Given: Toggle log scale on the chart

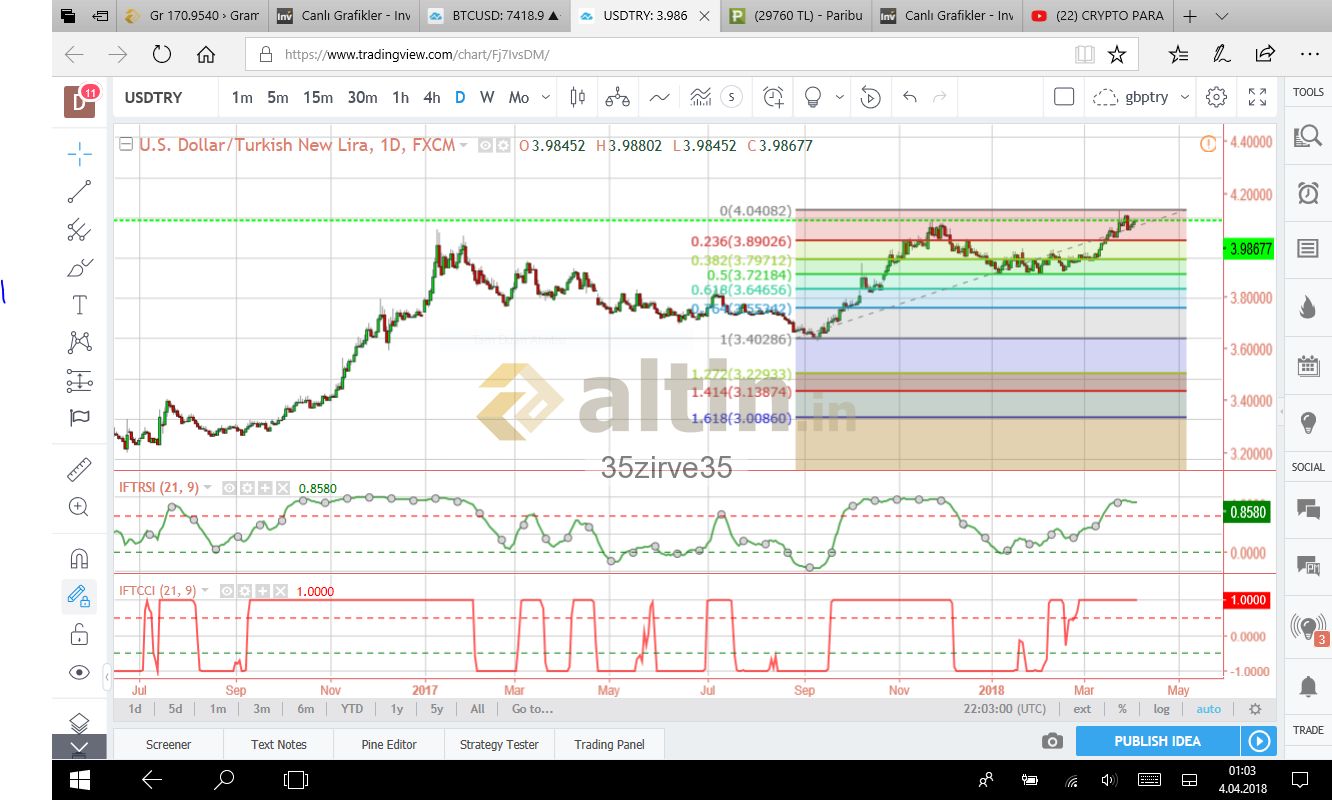Looking at the screenshot, I should [x=1161, y=709].
